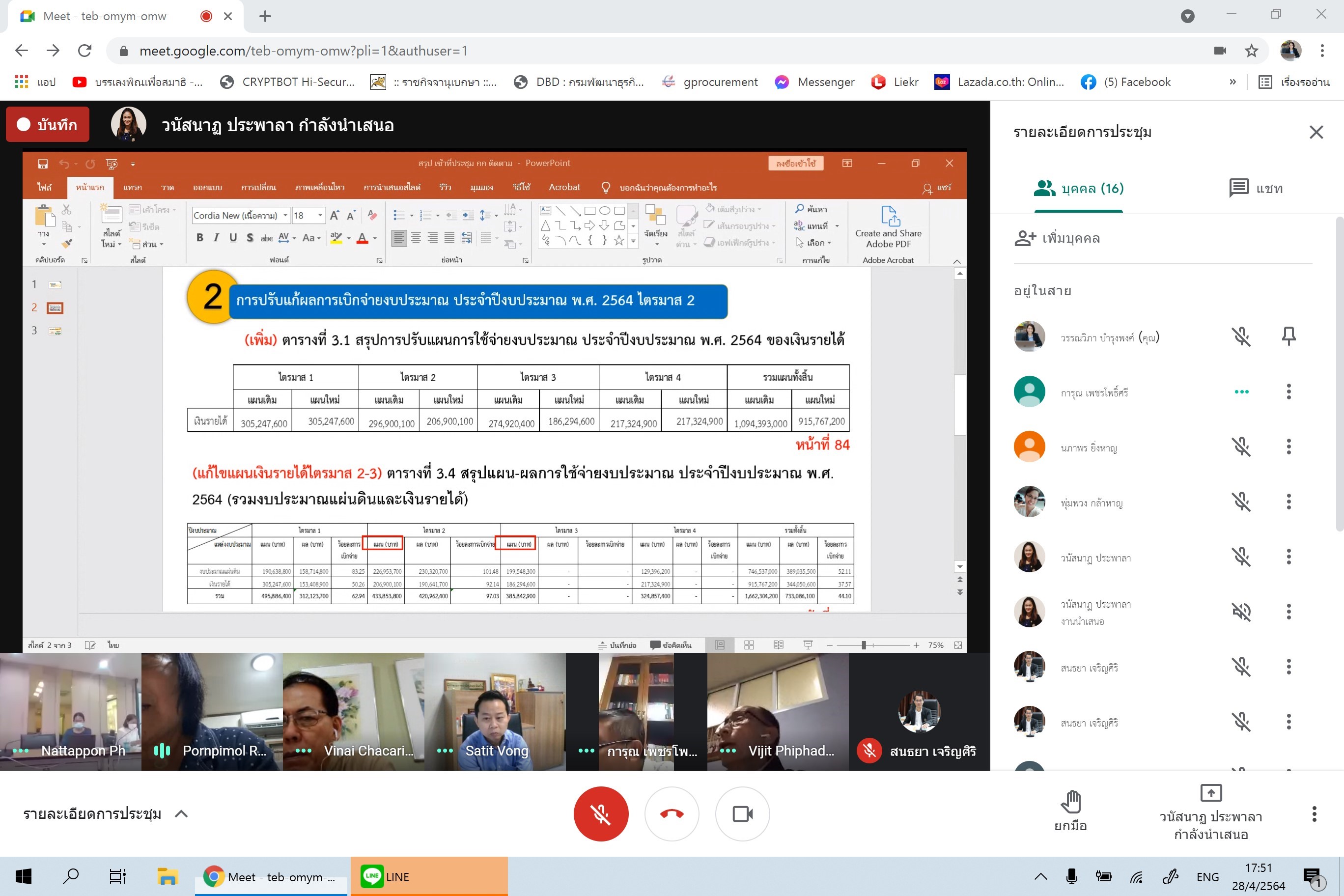
Task: Open more options for การุณ เพชรโพธิ์ศรี
Action: pyautogui.click(x=1288, y=392)
